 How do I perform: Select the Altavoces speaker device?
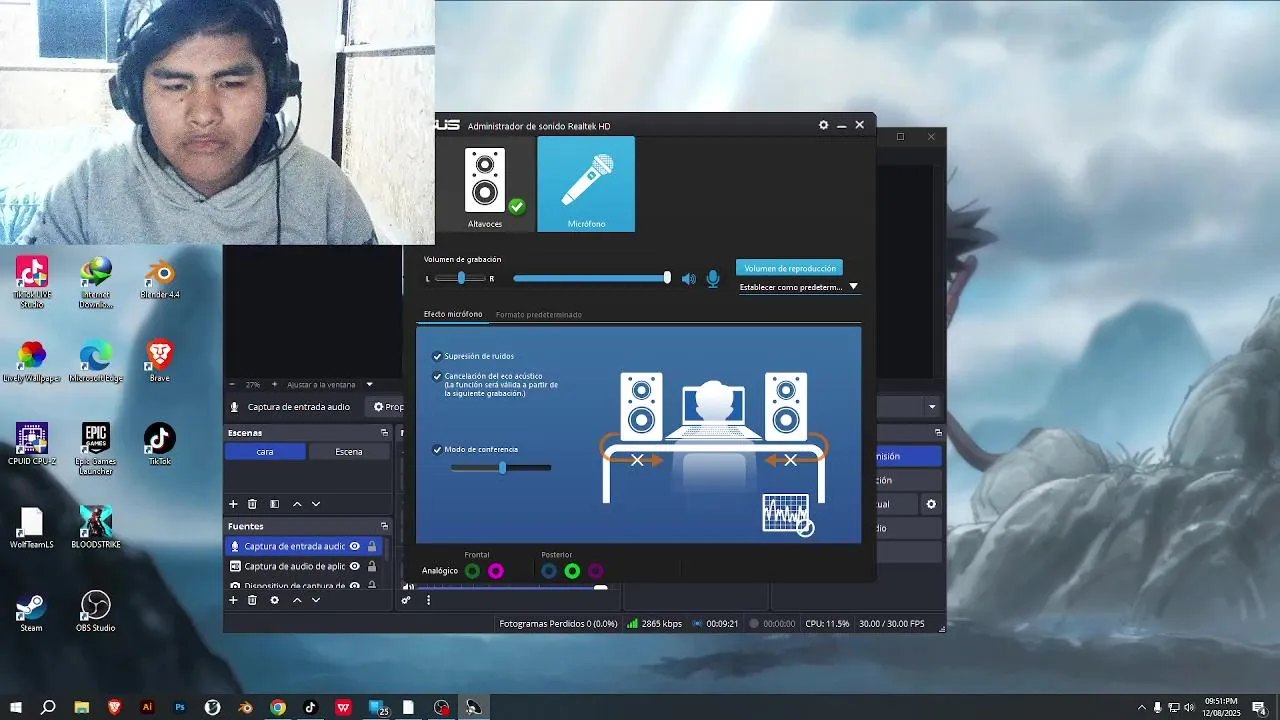[x=485, y=184]
